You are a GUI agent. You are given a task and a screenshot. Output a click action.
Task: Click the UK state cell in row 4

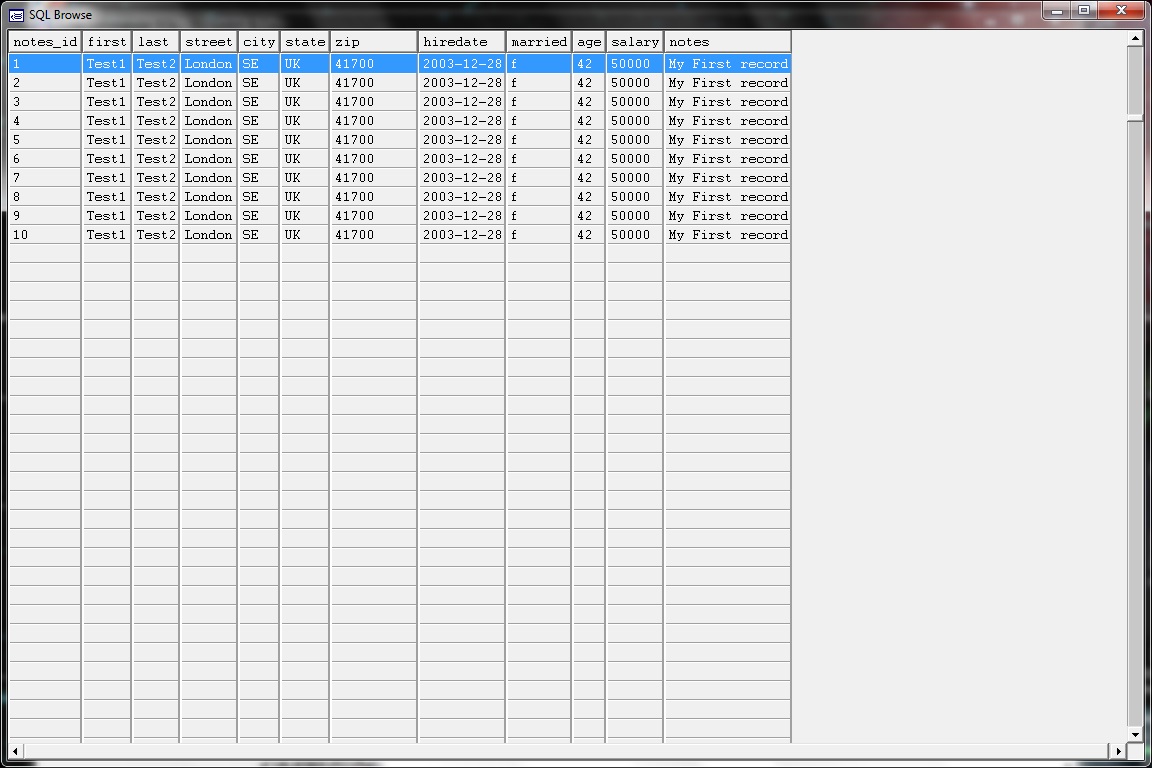[x=304, y=120]
